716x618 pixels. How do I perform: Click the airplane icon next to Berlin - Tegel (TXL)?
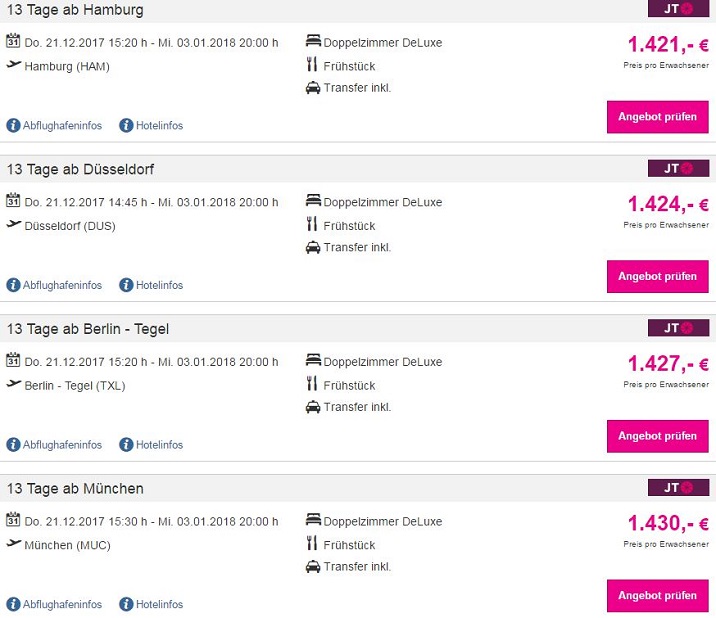(x=14, y=384)
